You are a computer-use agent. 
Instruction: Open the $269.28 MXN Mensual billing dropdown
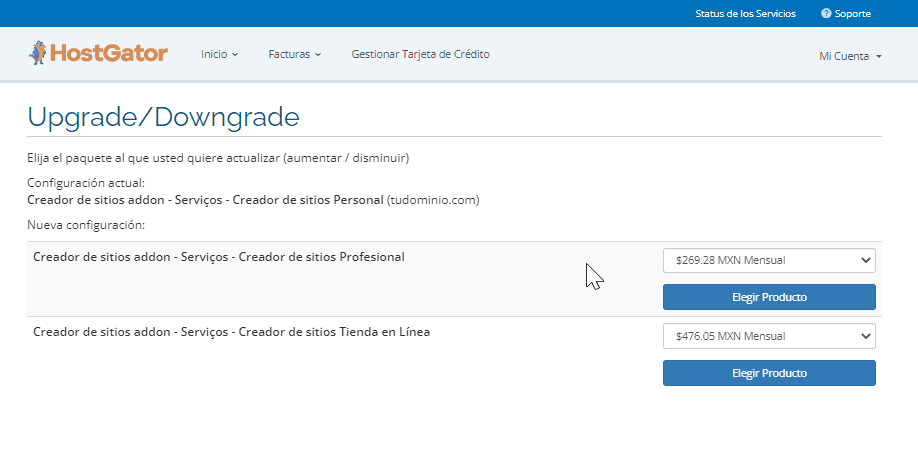pos(769,260)
